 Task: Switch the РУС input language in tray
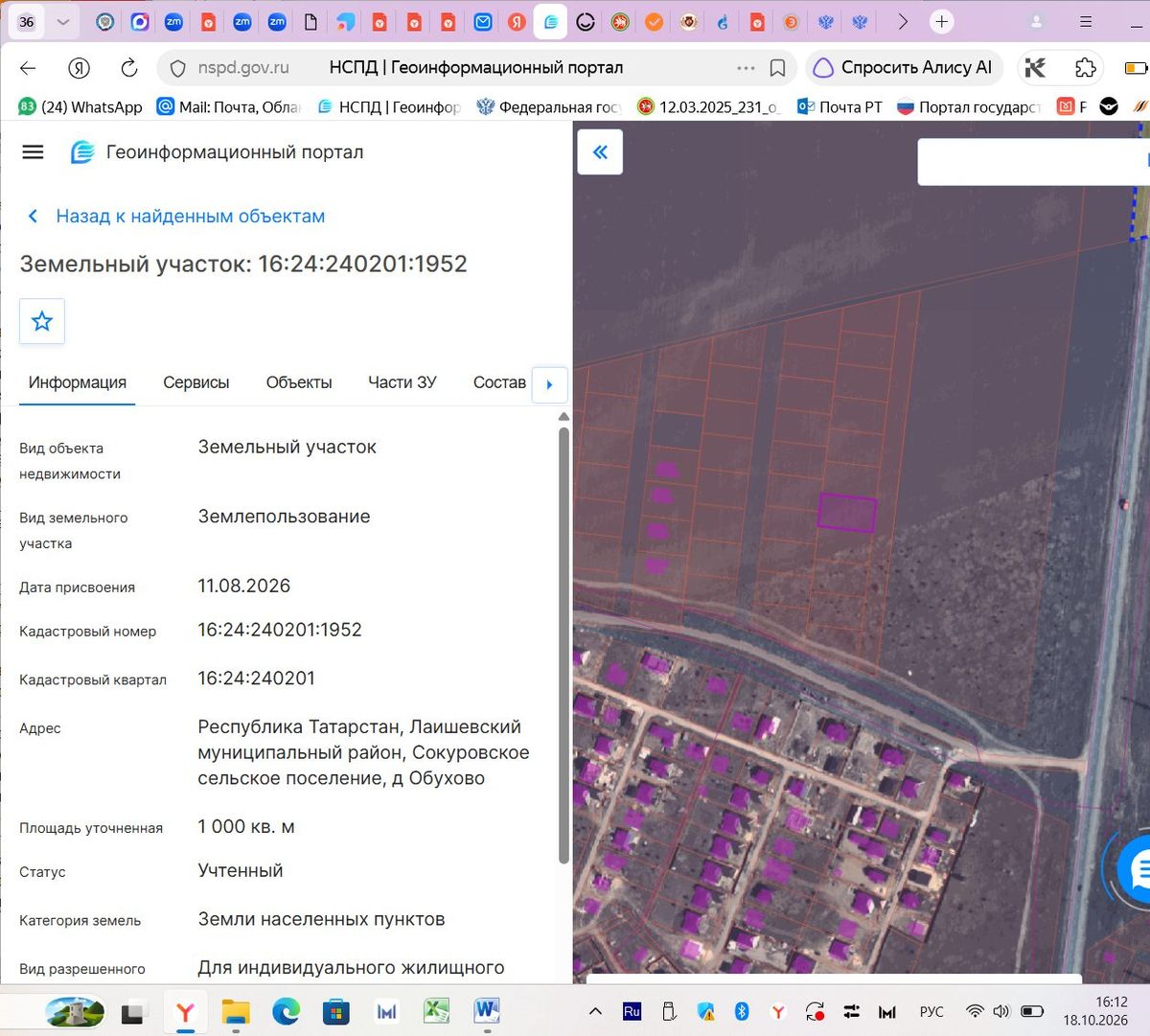pos(931,1011)
